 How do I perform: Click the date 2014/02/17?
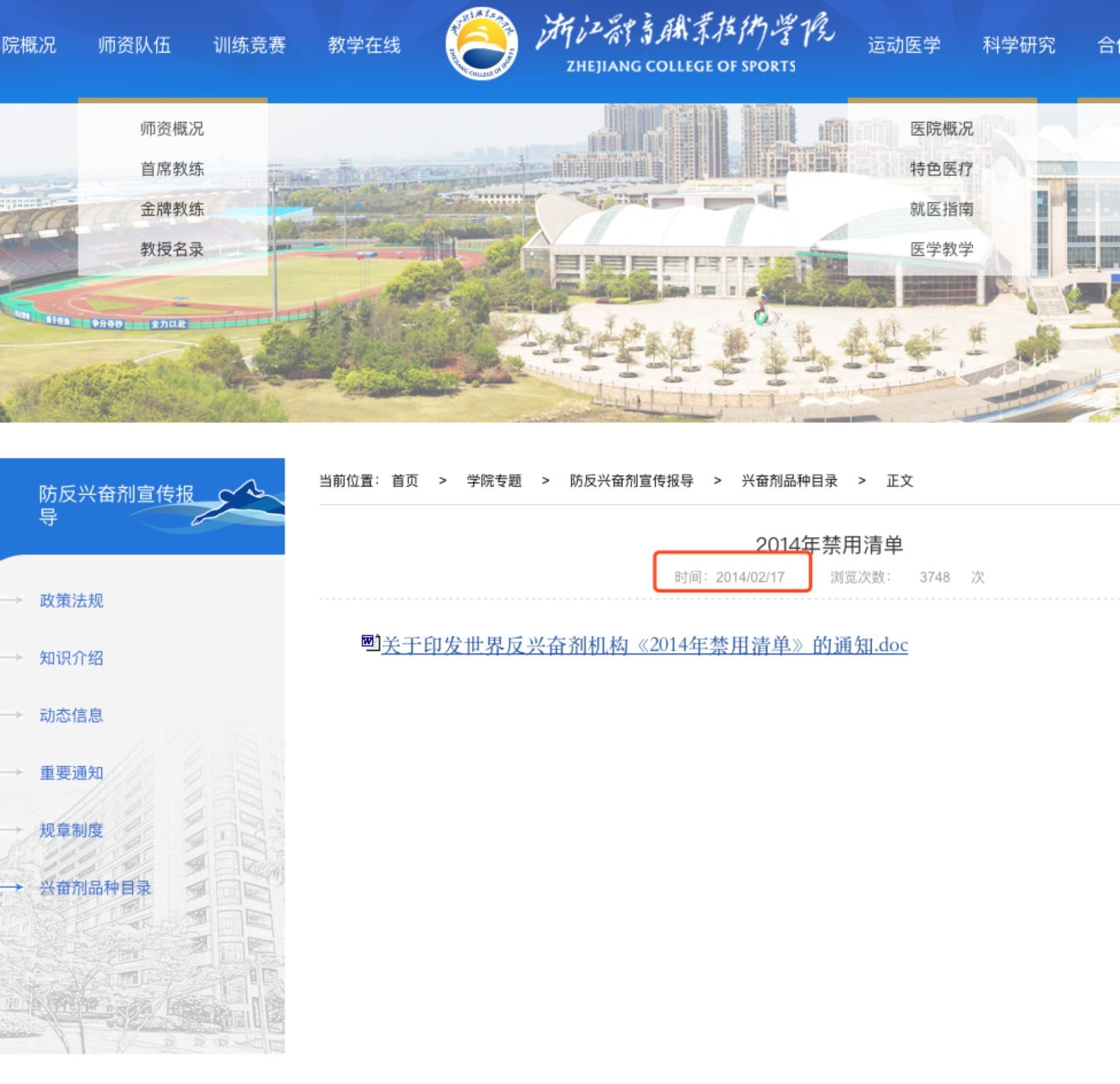[x=751, y=577]
